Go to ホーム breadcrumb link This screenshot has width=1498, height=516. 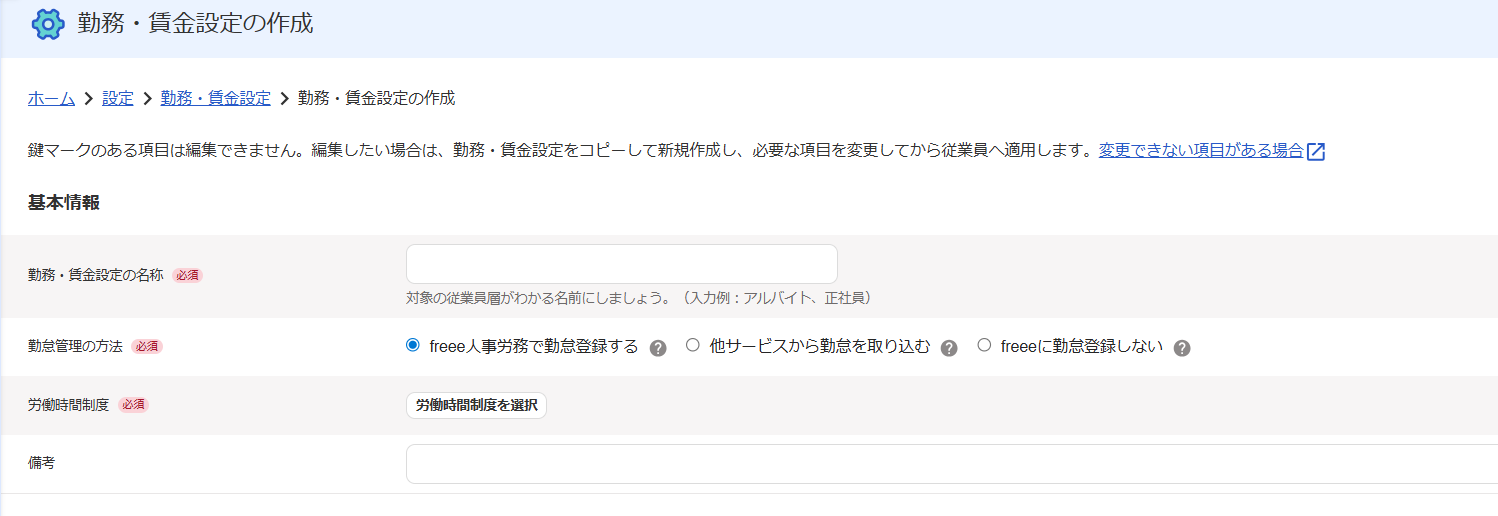(x=51, y=98)
